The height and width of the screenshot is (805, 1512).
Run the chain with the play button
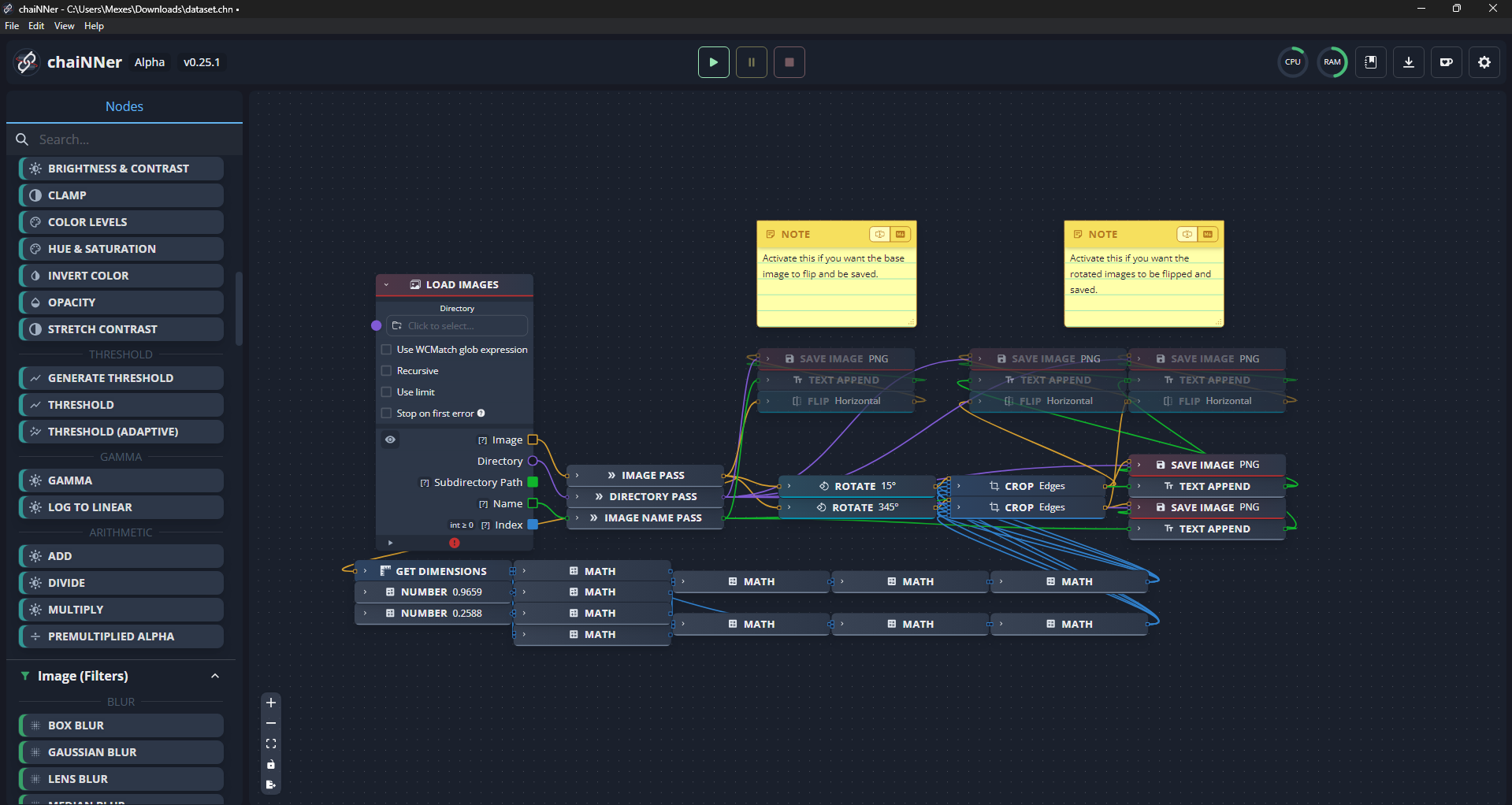tap(713, 62)
